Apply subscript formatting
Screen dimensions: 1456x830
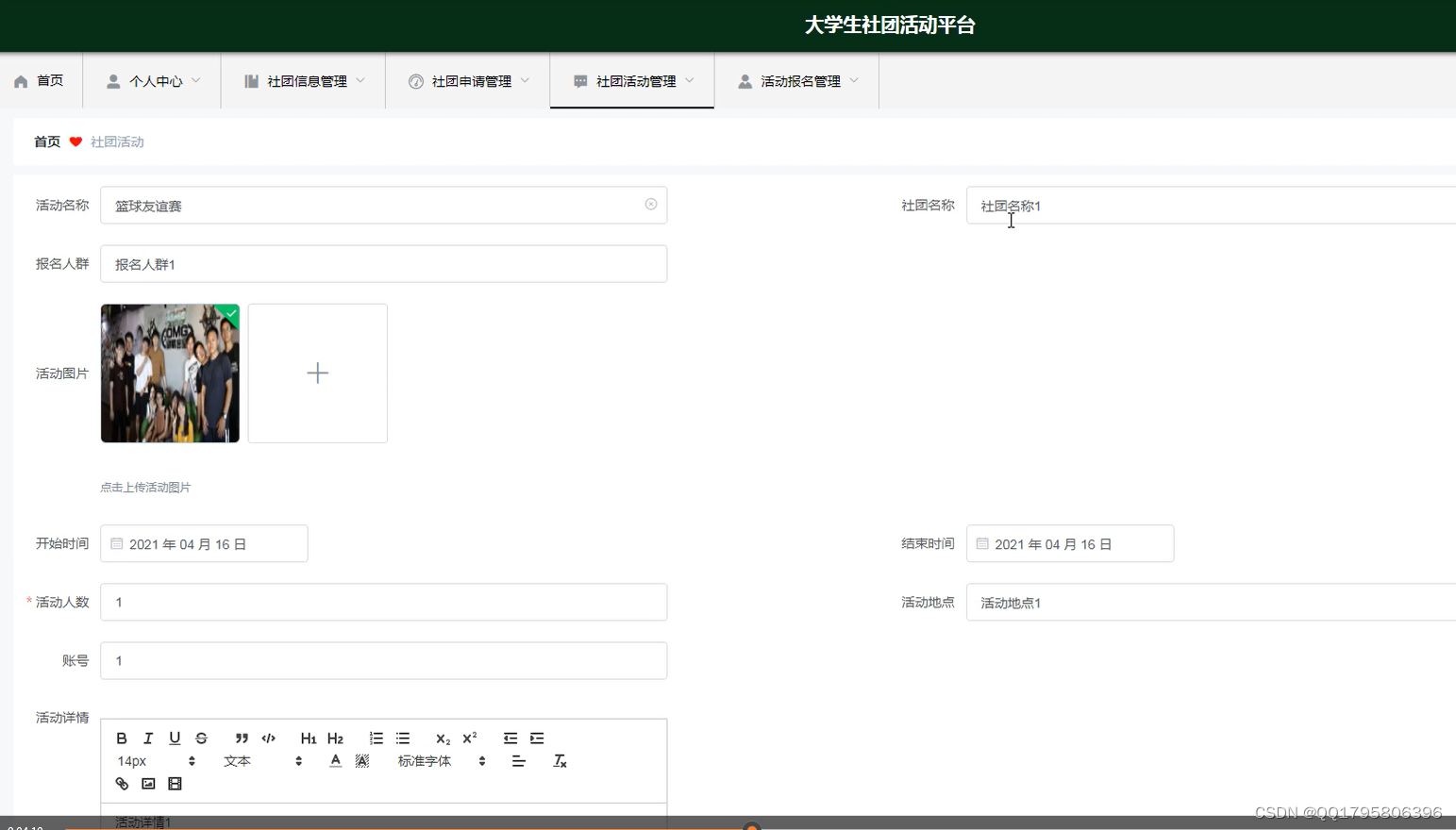pos(443,739)
